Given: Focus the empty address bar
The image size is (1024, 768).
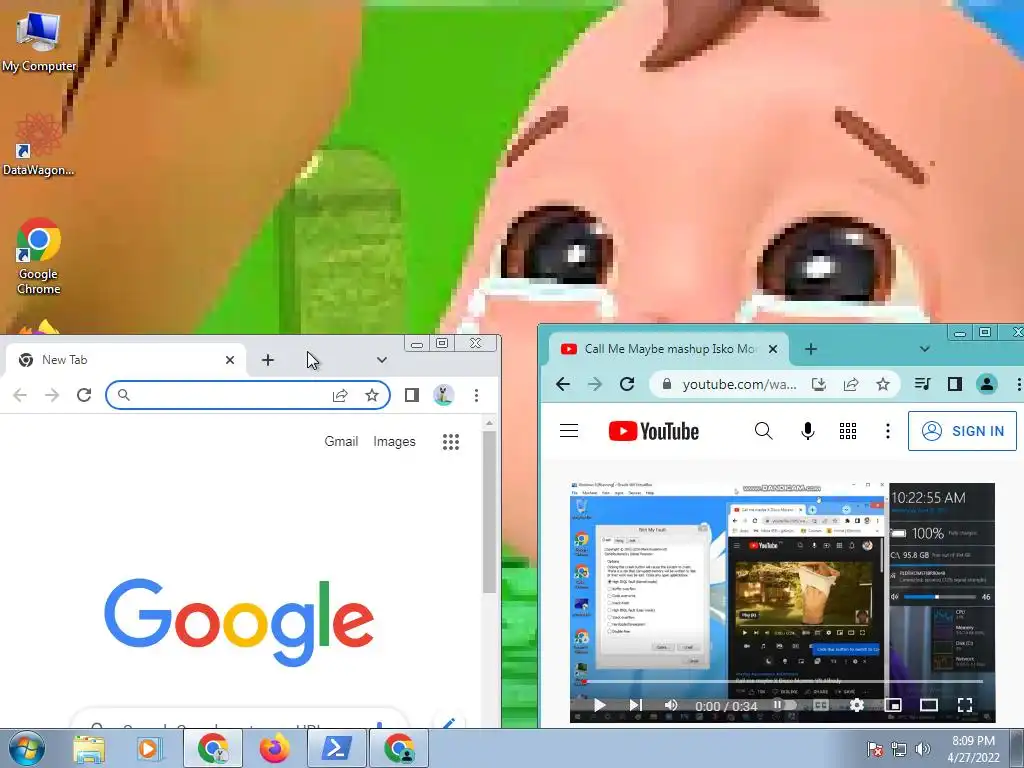Looking at the screenshot, I should [248, 395].
